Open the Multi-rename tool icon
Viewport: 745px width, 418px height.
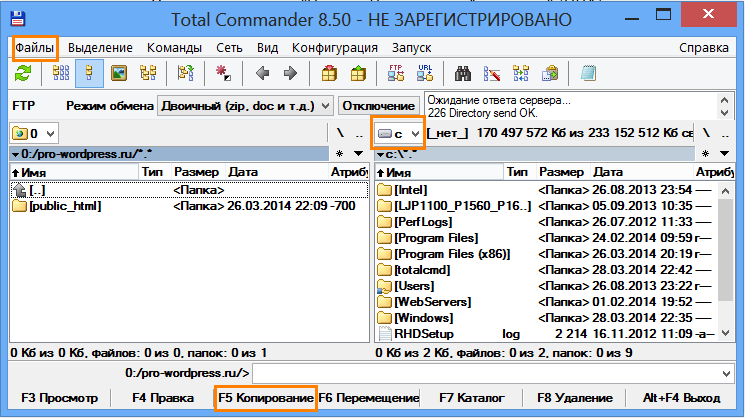coord(492,74)
